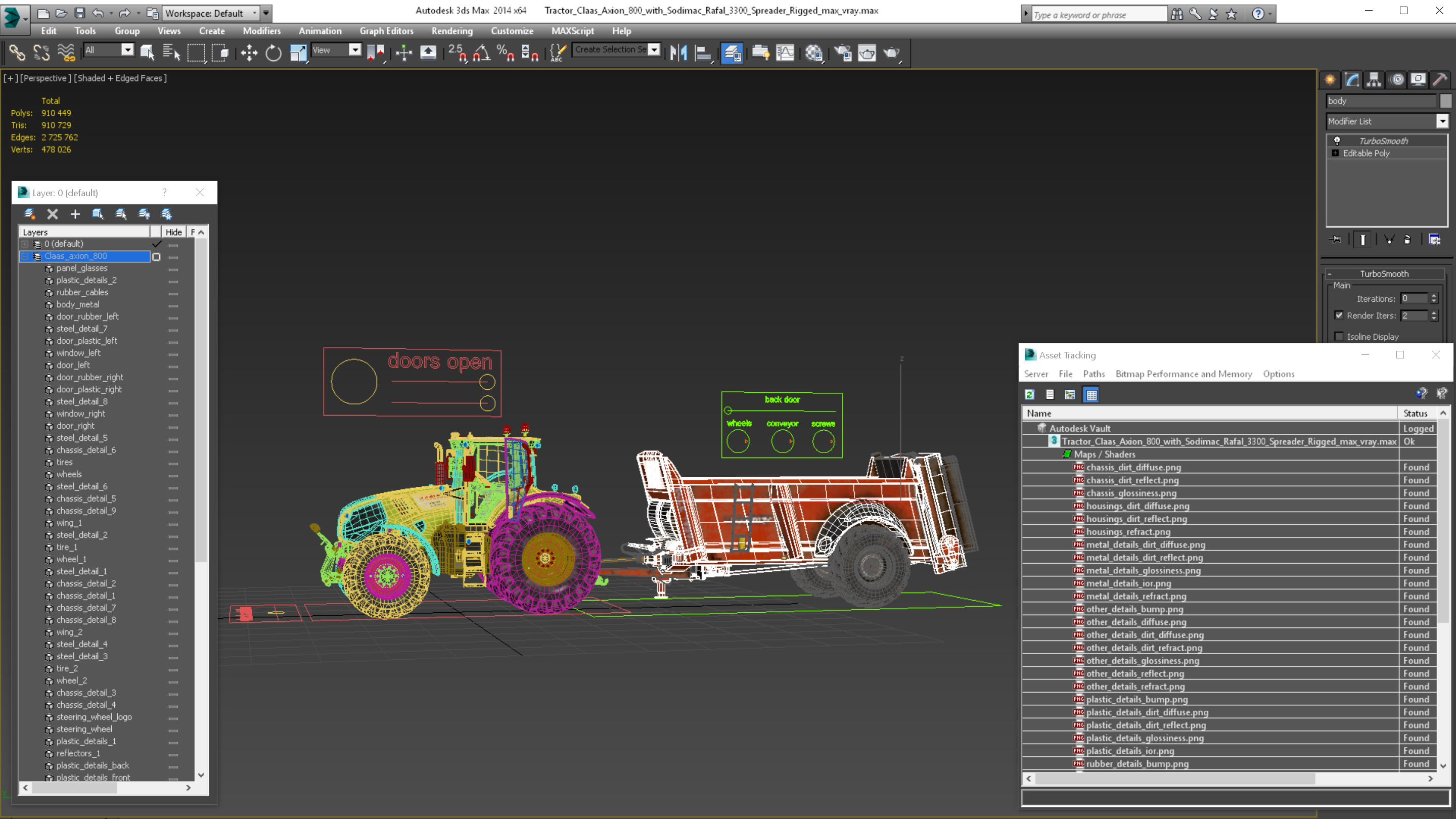Click the Shaded + Edged Faces viewport label

coord(120,78)
